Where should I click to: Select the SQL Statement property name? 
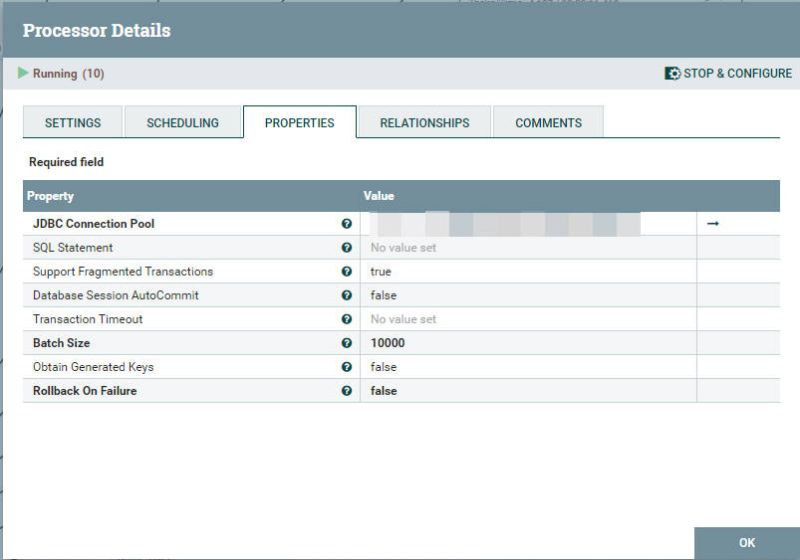[72, 247]
